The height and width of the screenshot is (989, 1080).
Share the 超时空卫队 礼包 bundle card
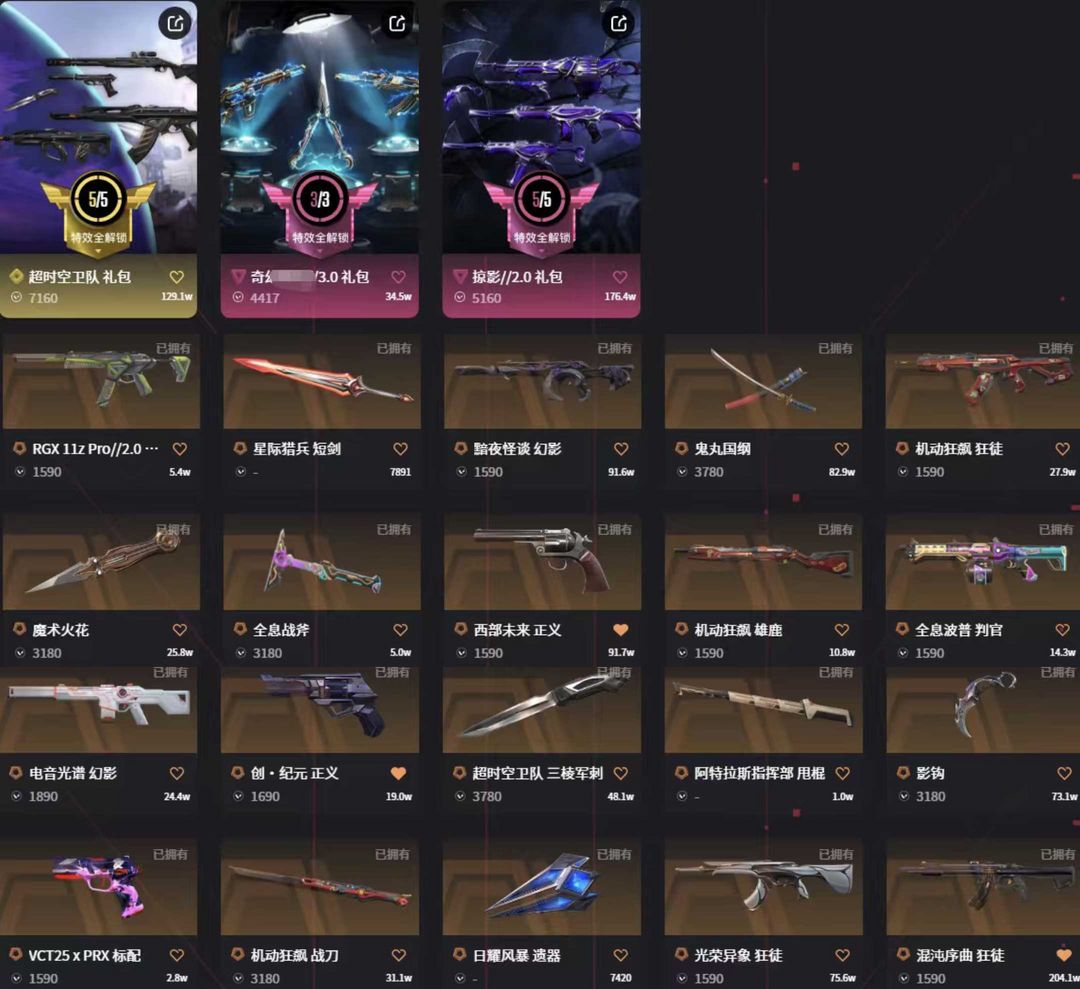point(176,24)
